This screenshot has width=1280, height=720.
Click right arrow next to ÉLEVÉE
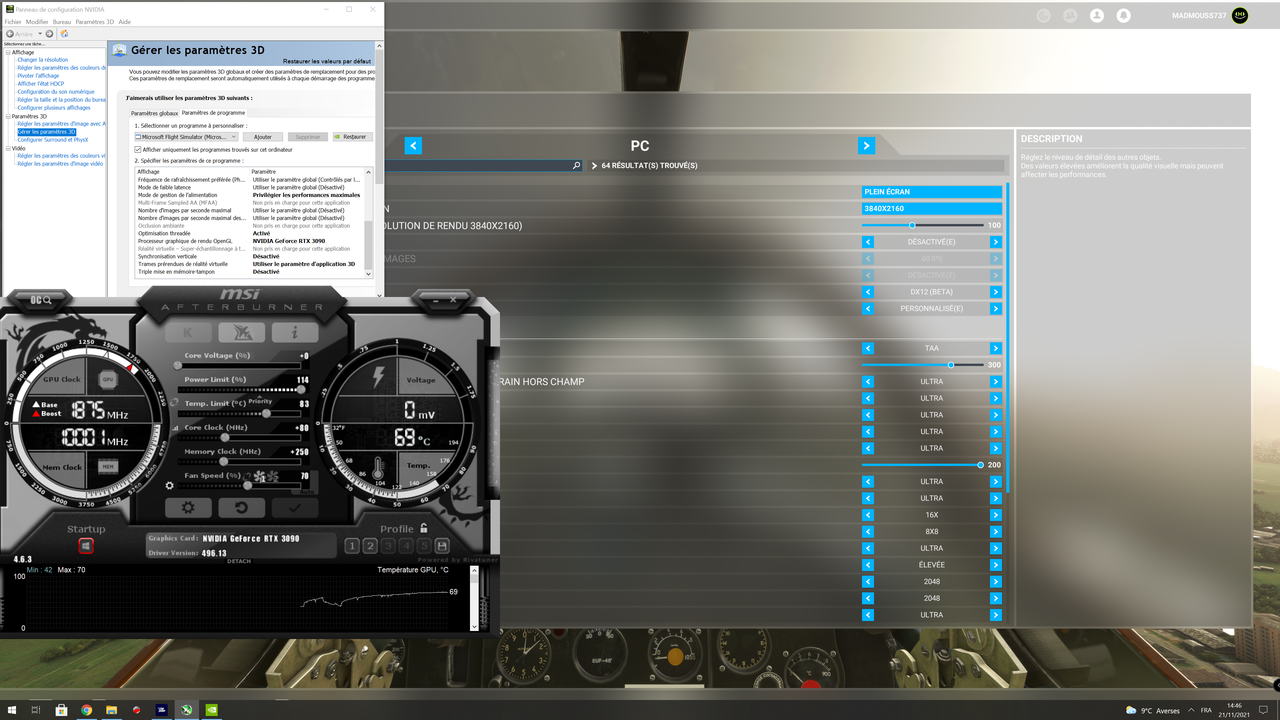(x=995, y=565)
